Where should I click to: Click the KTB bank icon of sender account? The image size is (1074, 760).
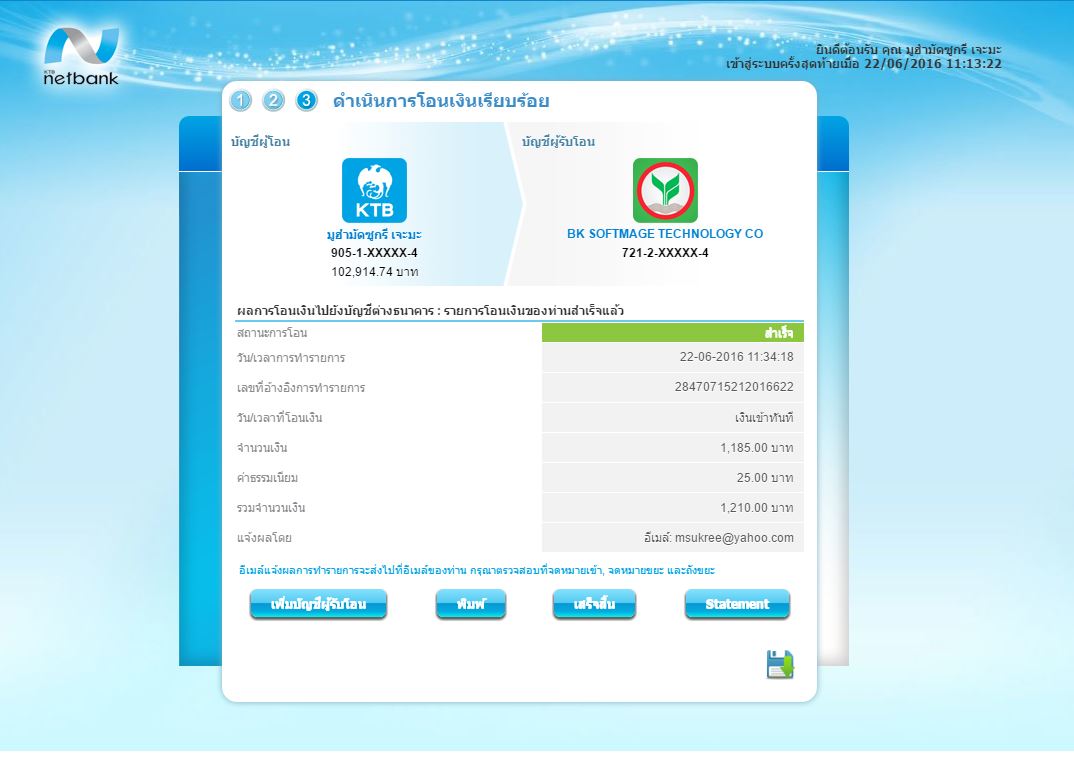tap(374, 190)
